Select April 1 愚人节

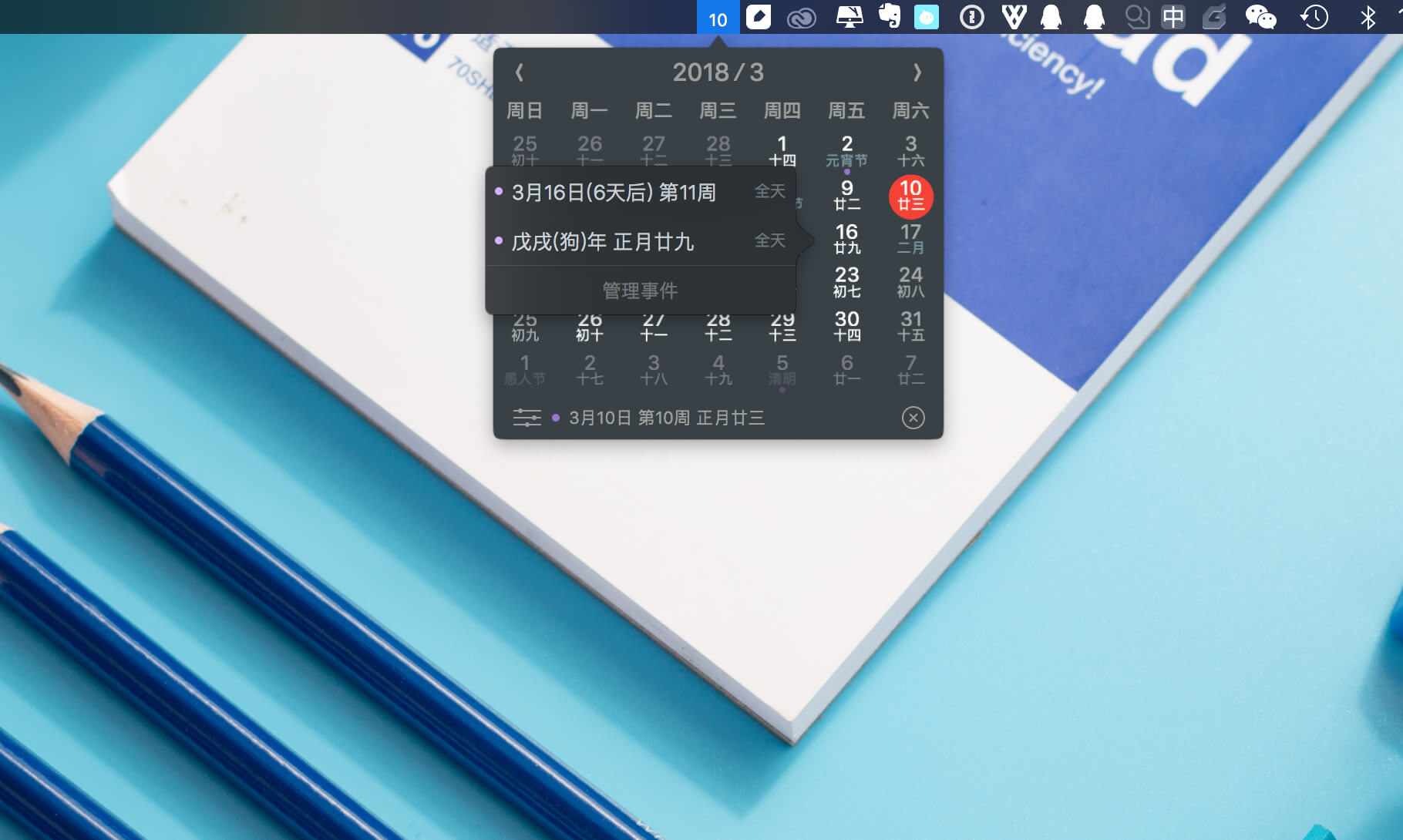pos(525,370)
